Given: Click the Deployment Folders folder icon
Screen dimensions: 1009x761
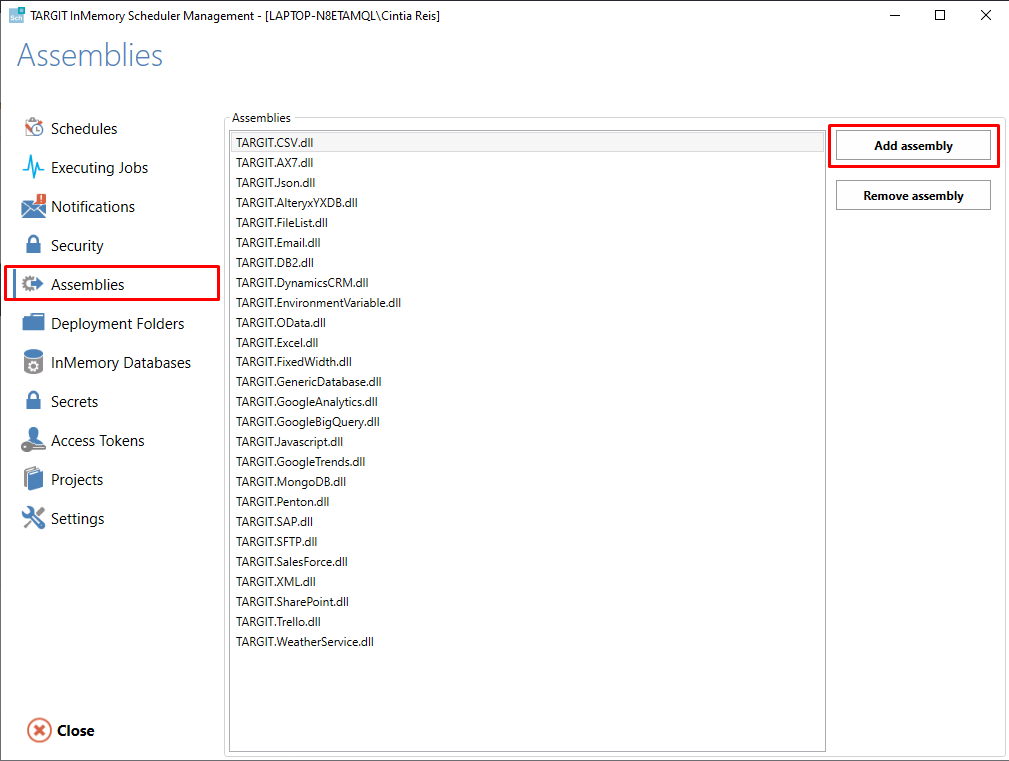Looking at the screenshot, I should point(33,322).
